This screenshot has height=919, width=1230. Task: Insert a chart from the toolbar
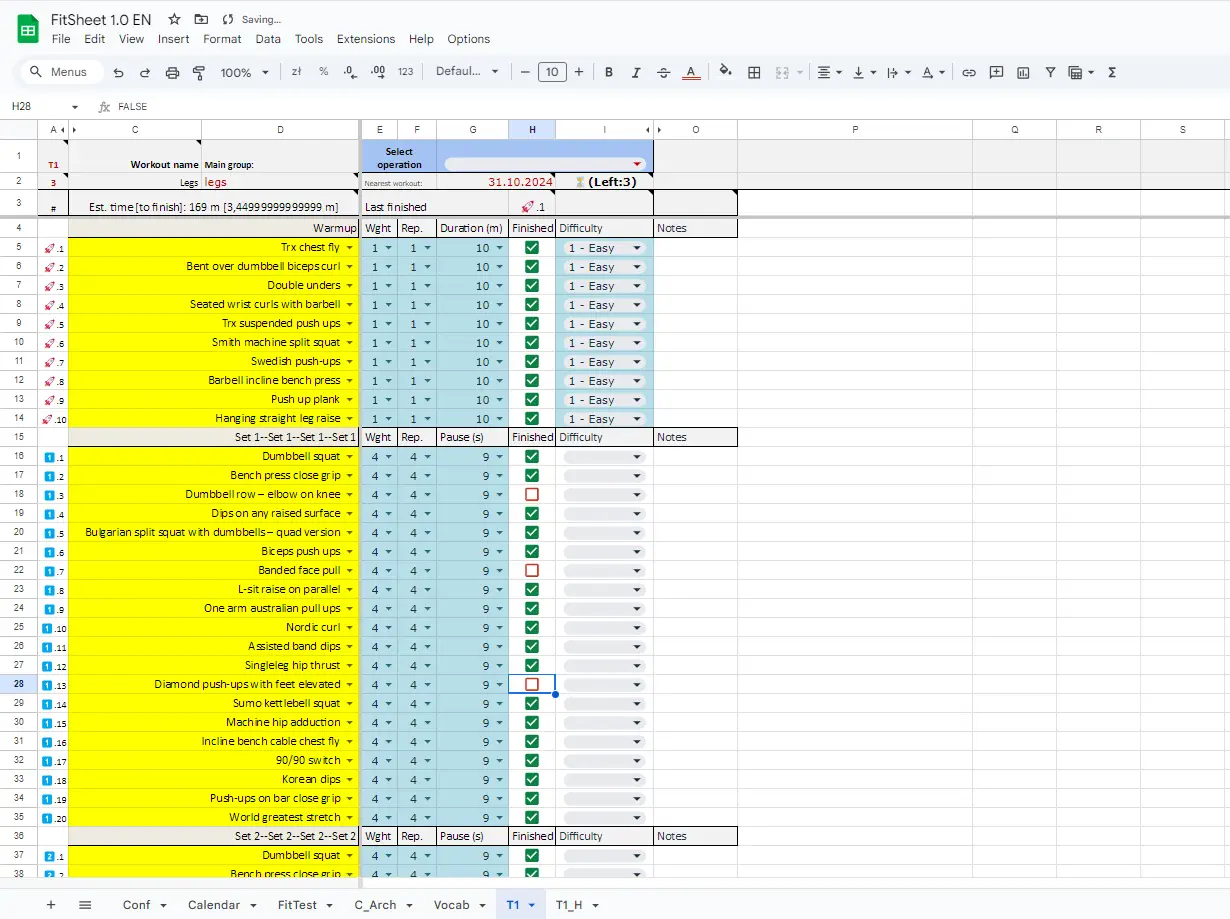pos(1023,73)
